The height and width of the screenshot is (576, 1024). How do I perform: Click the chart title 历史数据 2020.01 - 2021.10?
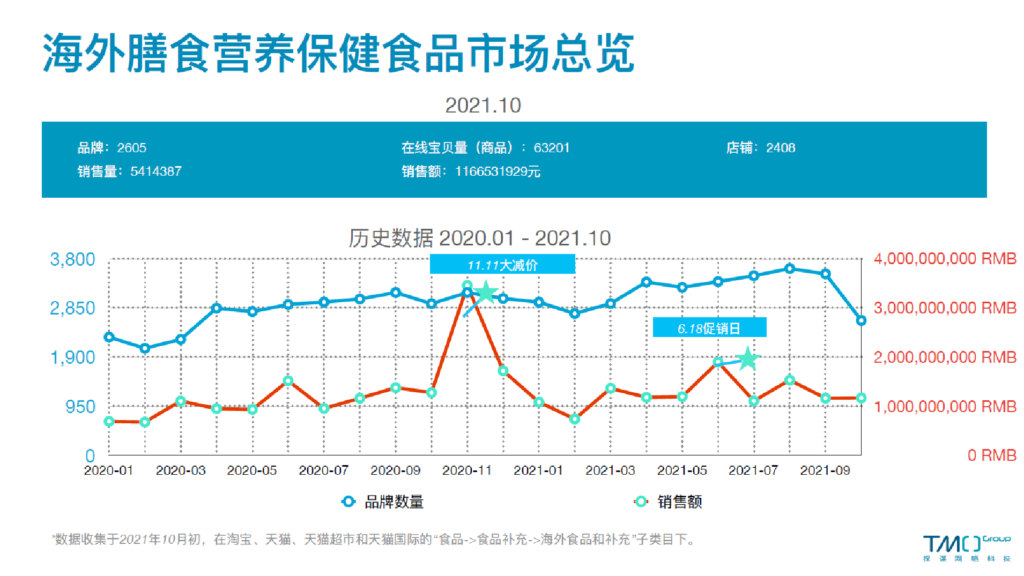tap(479, 238)
